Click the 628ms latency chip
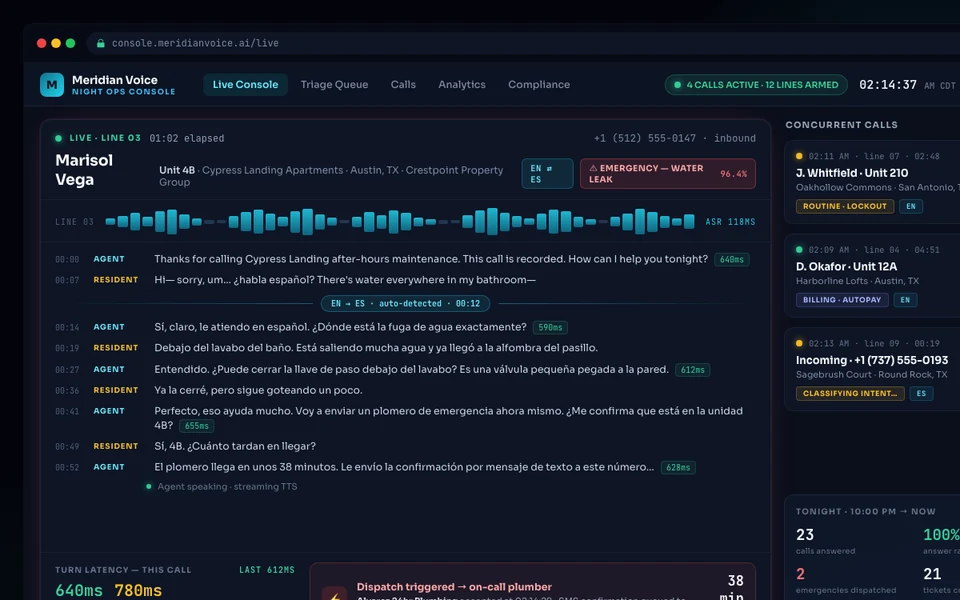 (x=678, y=468)
